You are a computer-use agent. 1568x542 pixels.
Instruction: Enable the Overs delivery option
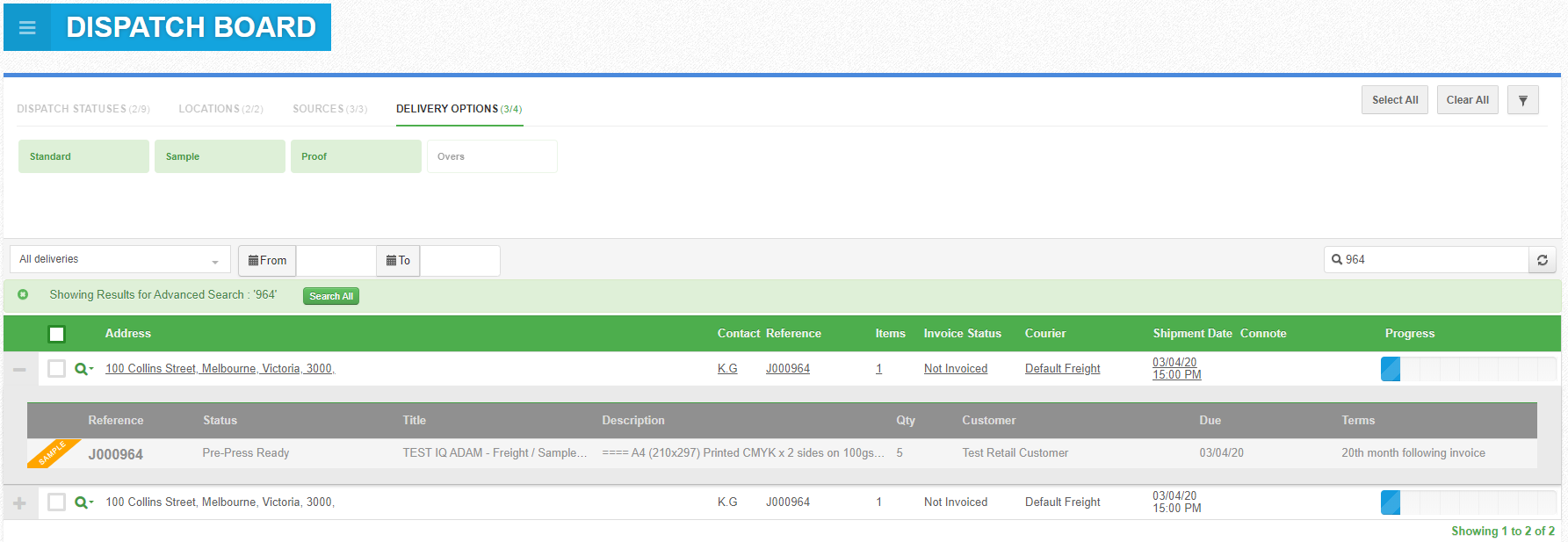pyautogui.click(x=492, y=156)
